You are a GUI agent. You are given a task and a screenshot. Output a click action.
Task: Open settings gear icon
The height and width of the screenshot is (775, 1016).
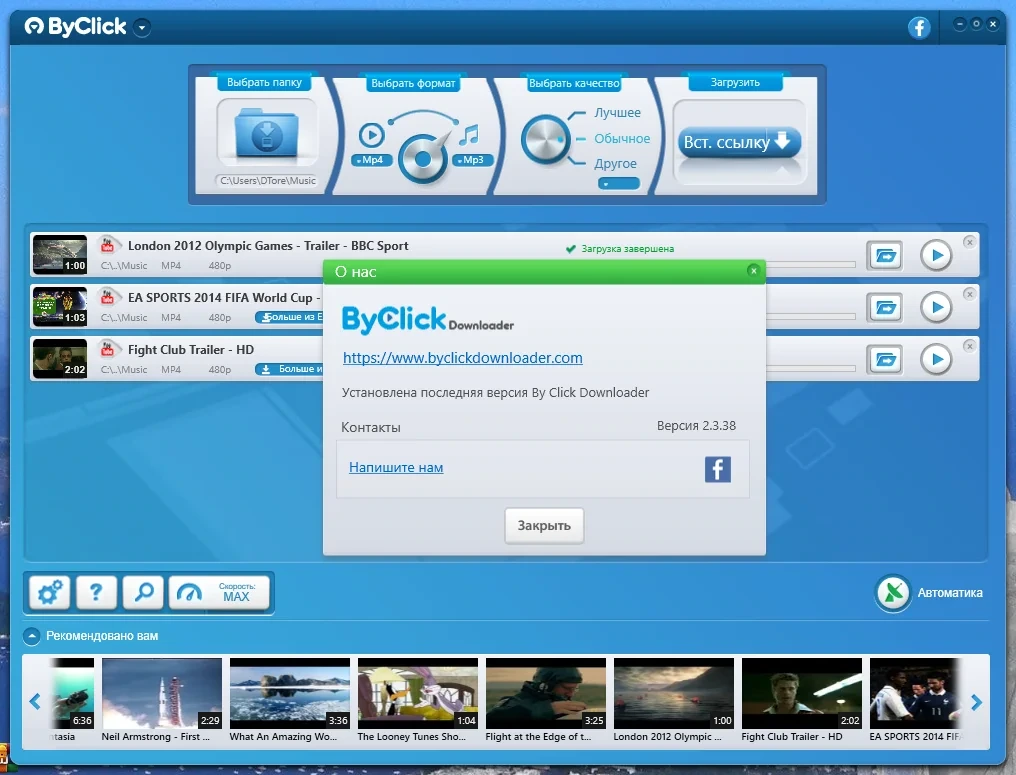coord(49,592)
